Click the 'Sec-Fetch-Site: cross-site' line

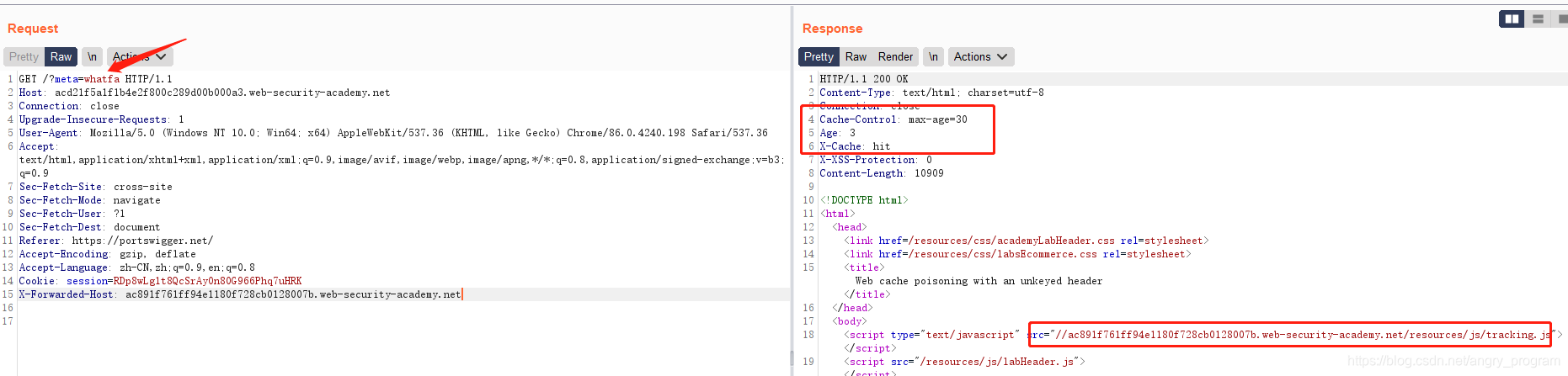coord(96,187)
